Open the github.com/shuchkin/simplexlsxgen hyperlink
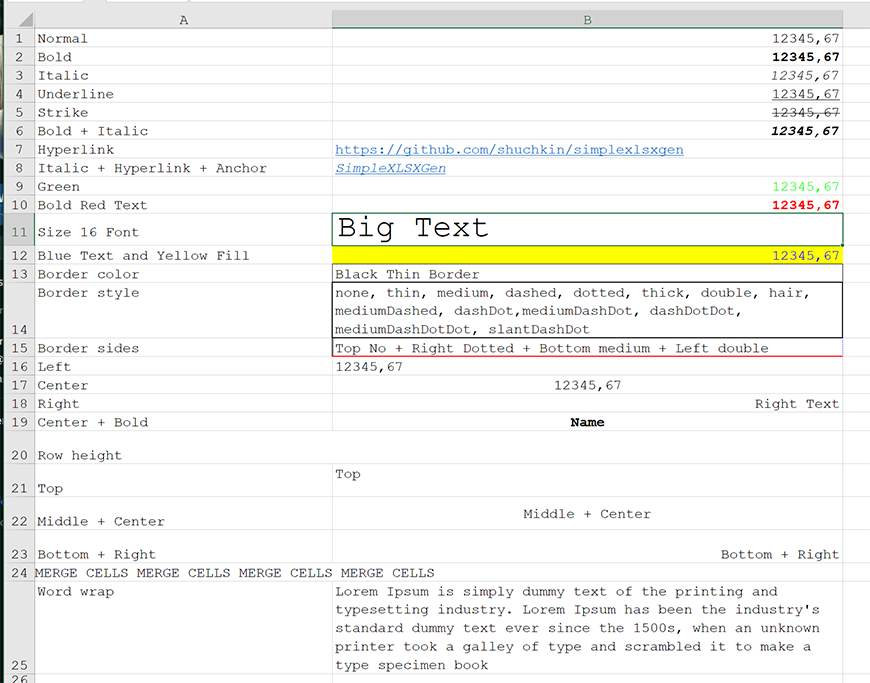This screenshot has width=870, height=683. (509, 150)
